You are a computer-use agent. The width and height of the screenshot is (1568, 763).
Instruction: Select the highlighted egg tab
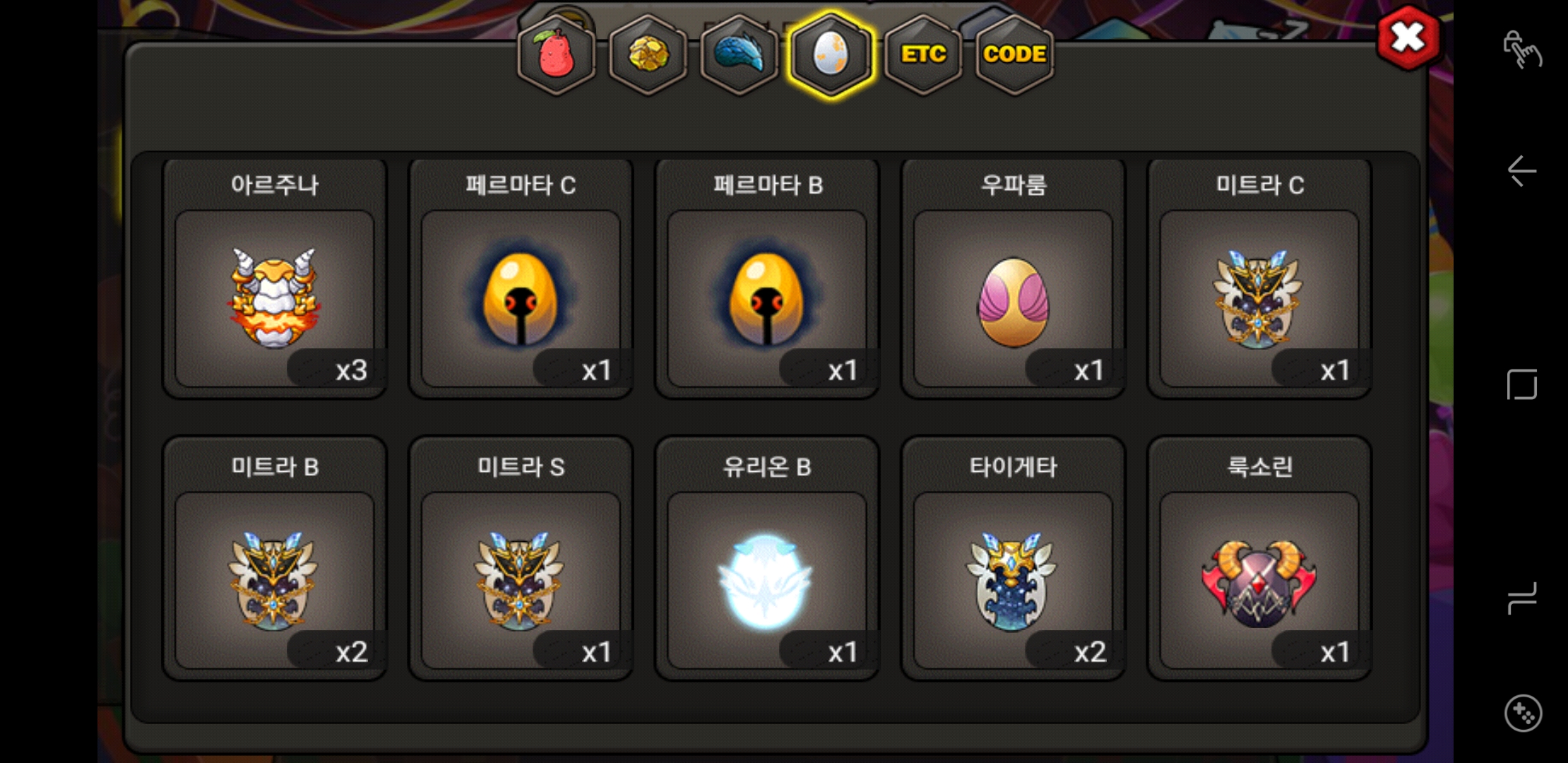click(x=831, y=54)
